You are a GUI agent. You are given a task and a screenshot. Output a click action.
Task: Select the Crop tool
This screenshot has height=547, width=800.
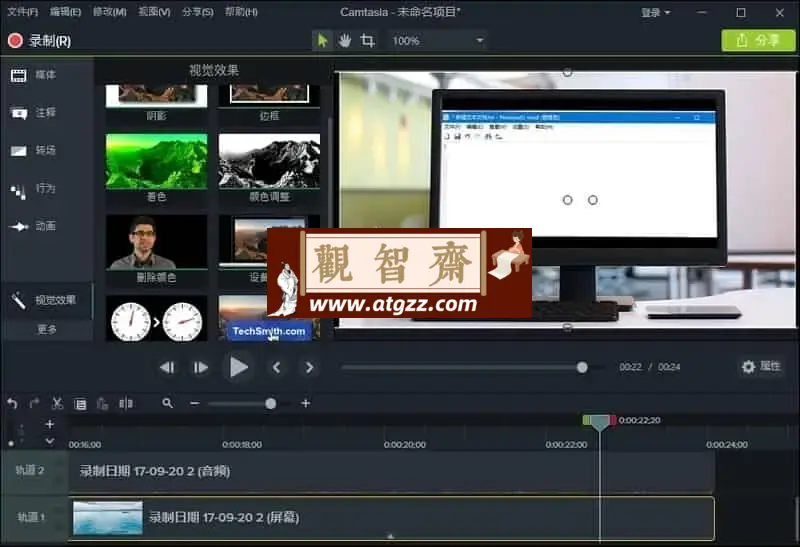coord(367,40)
